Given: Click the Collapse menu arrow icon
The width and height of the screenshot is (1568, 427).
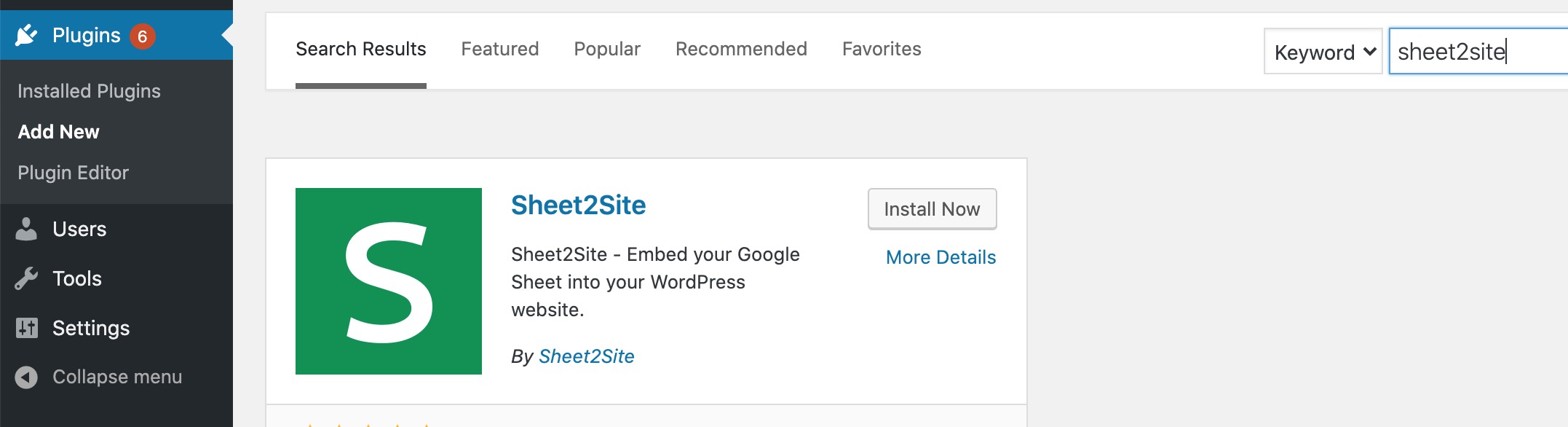Looking at the screenshot, I should [x=26, y=377].
